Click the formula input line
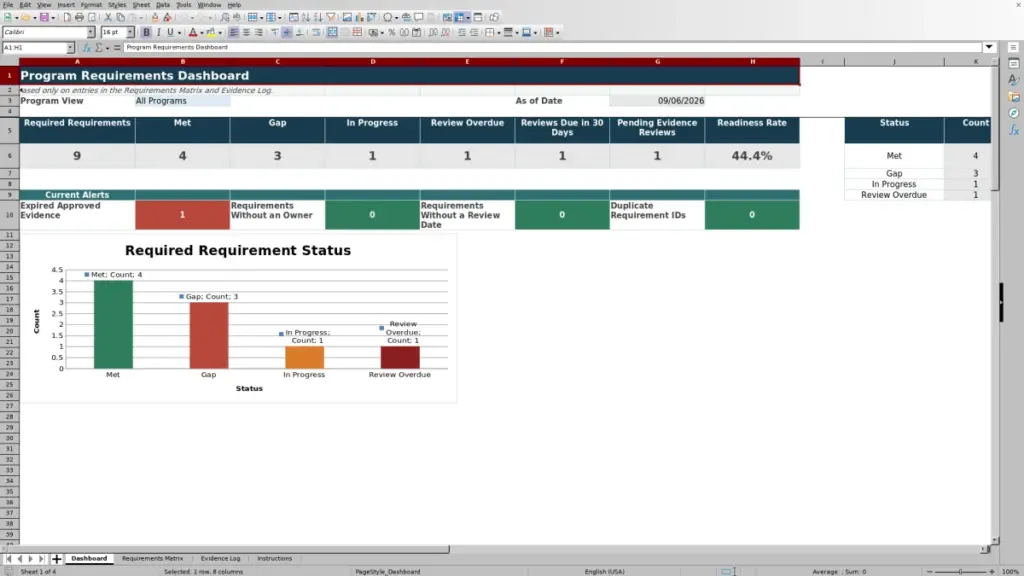1024x576 pixels. pyautogui.click(x=552, y=47)
